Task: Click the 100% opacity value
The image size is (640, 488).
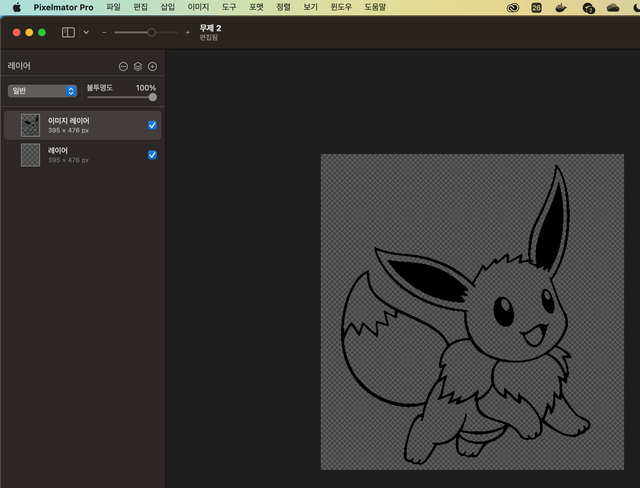Action: pyautogui.click(x=146, y=88)
